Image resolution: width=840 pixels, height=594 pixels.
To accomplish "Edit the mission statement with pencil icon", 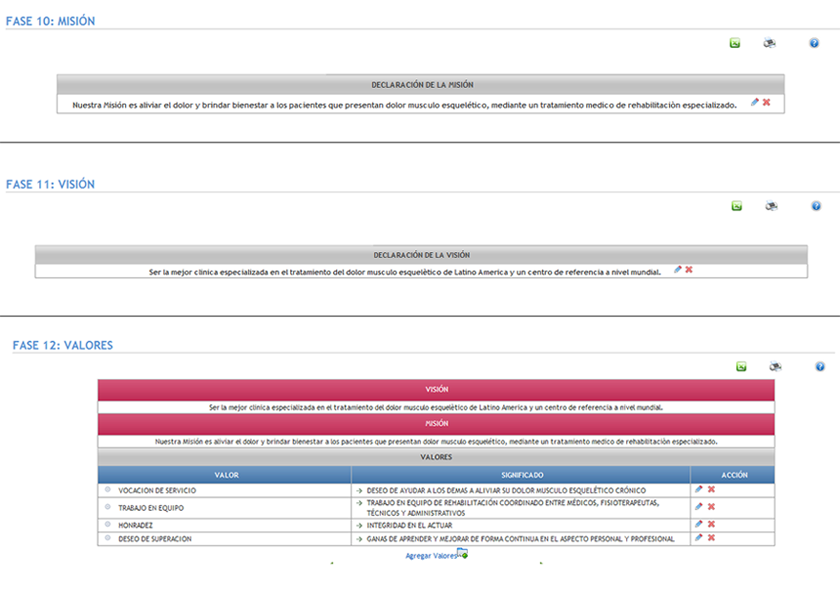I will click(755, 102).
